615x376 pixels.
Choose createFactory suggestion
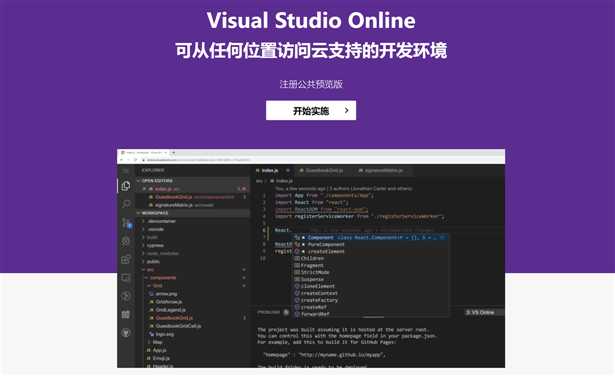click(x=371, y=300)
